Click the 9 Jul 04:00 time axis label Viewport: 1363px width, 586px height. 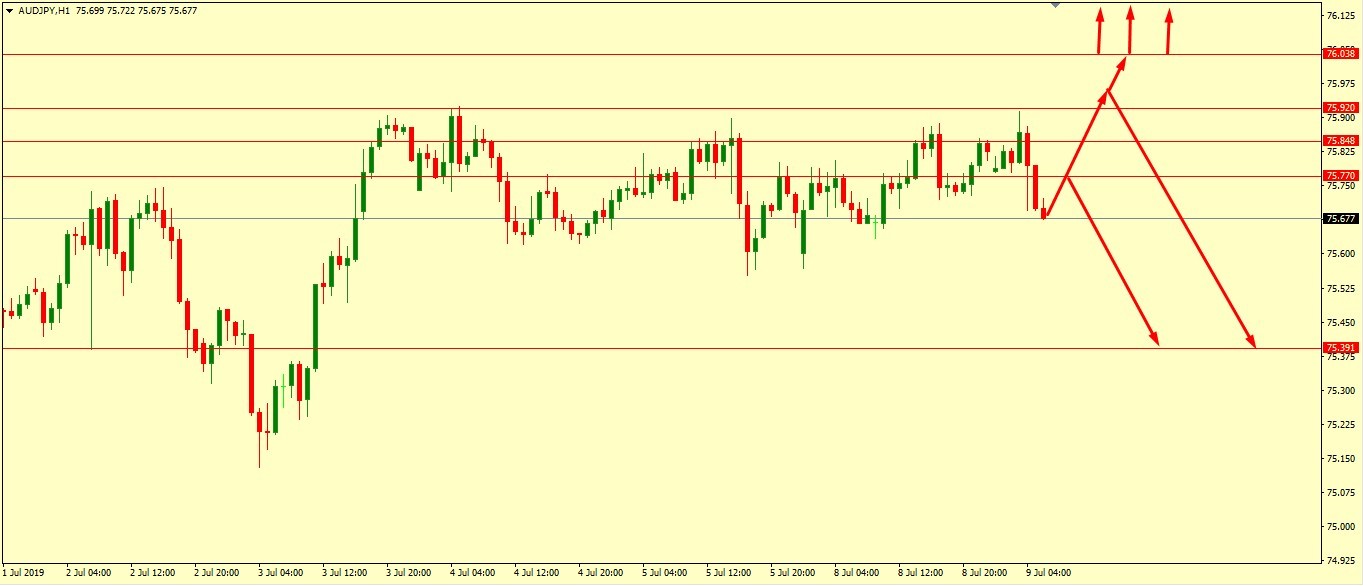click(1047, 573)
